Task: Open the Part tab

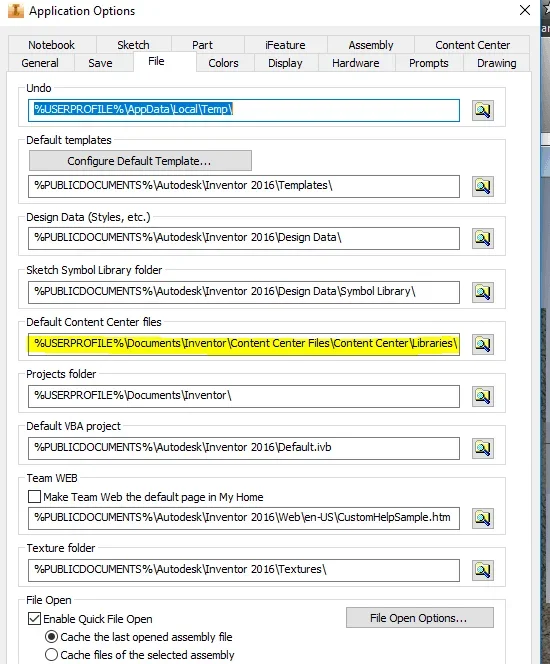Action: (x=202, y=45)
